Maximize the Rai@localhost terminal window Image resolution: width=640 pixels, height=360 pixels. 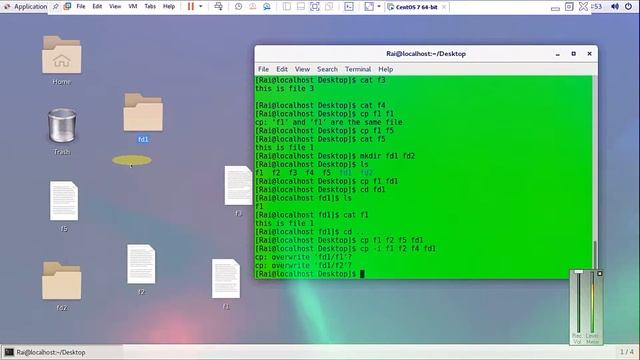[x=573, y=54]
